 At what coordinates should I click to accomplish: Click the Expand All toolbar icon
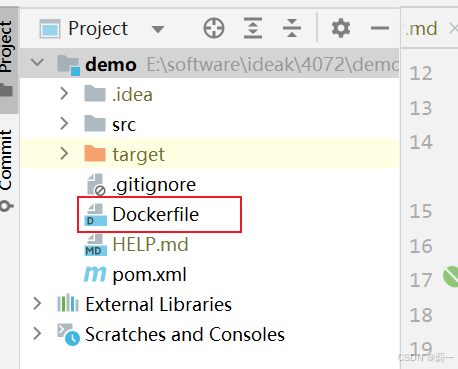click(x=253, y=28)
